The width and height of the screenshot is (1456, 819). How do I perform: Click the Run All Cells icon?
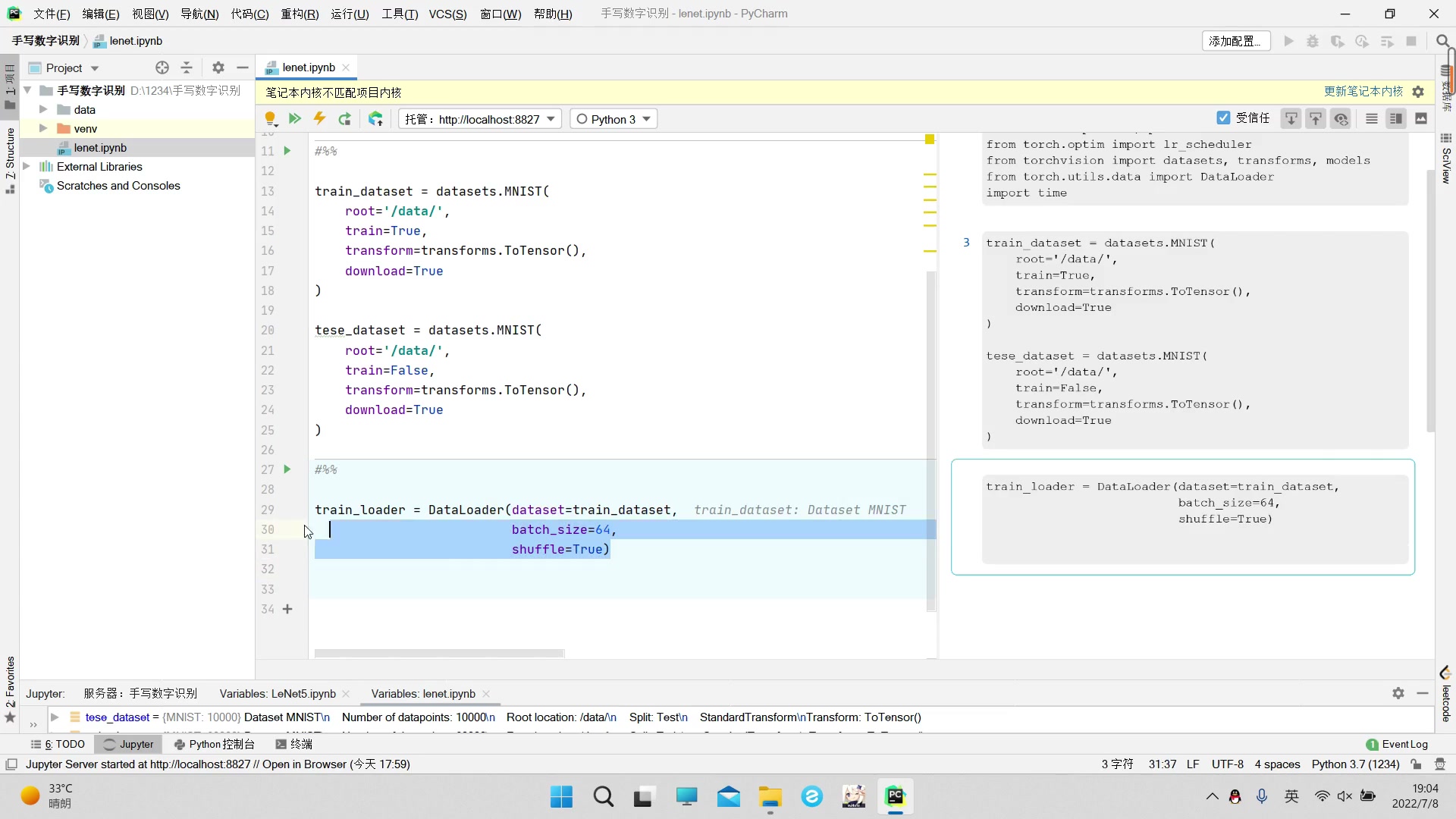point(296,119)
